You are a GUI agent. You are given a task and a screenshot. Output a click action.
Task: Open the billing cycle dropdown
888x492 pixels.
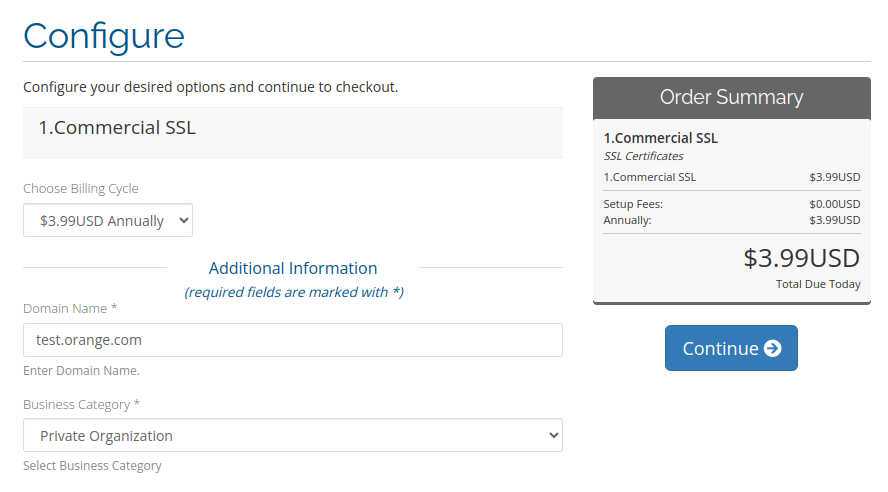(x=108, y=220)
